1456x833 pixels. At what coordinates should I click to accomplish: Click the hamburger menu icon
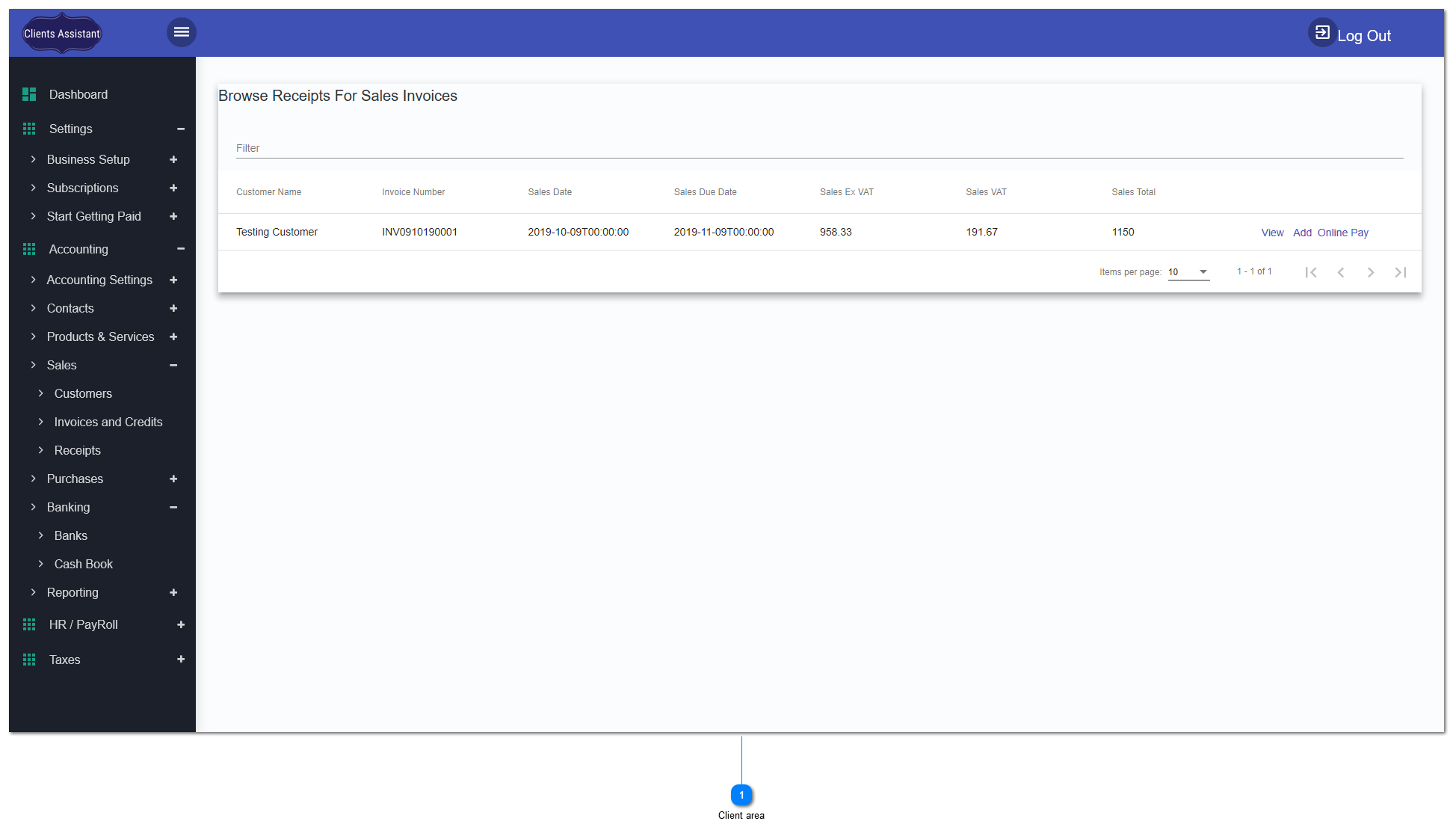(x=181, y=32)
